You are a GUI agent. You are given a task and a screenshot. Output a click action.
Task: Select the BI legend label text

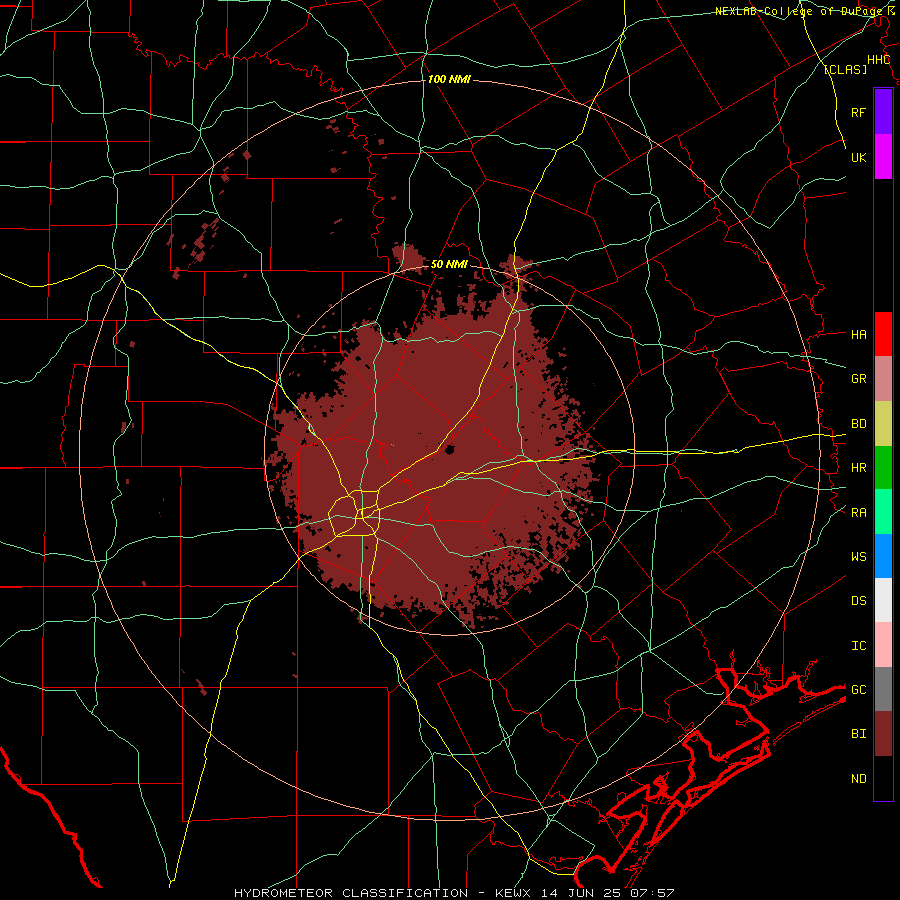(858, 734)
